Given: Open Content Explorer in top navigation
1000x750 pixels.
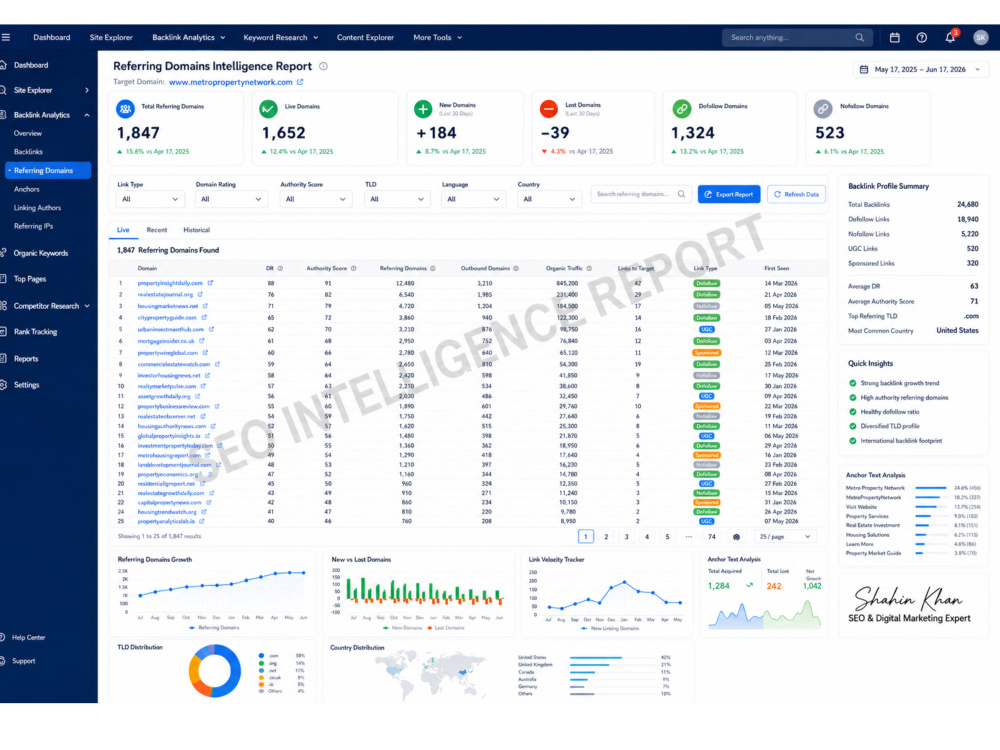Looking at the screenshot, I should (x=365, y=38).
